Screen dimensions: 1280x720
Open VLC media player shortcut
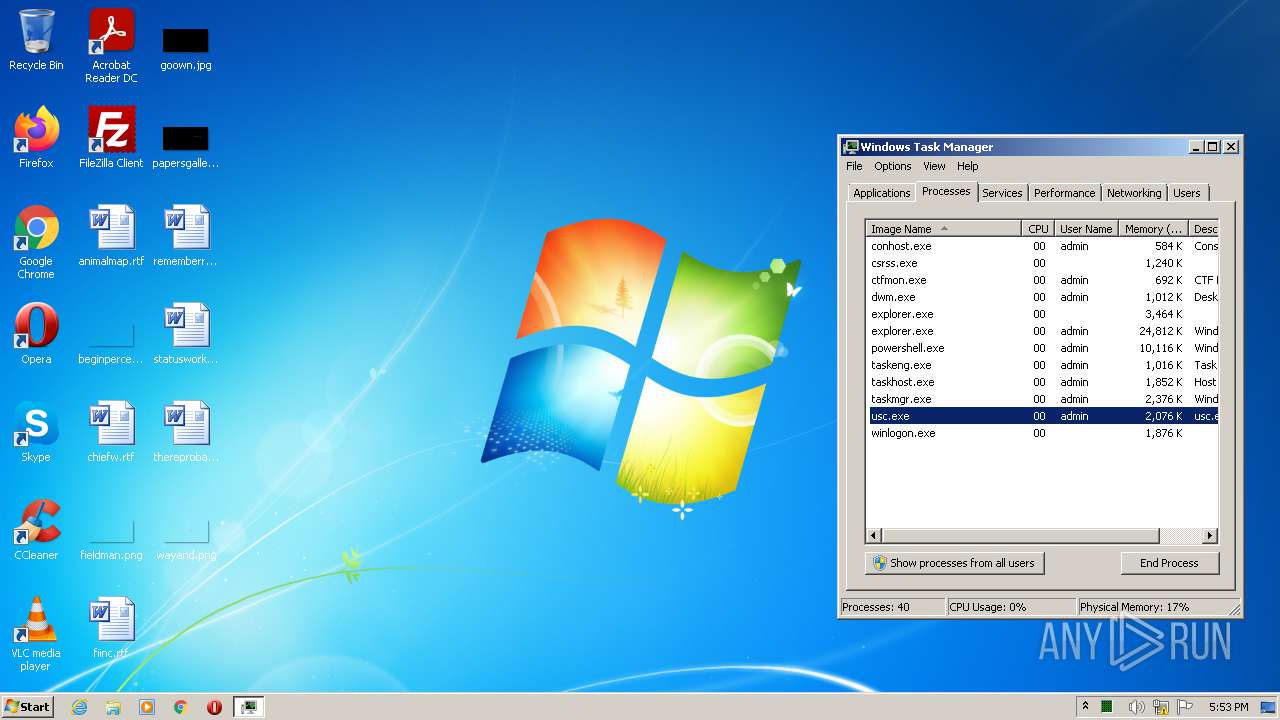(36, 634)
